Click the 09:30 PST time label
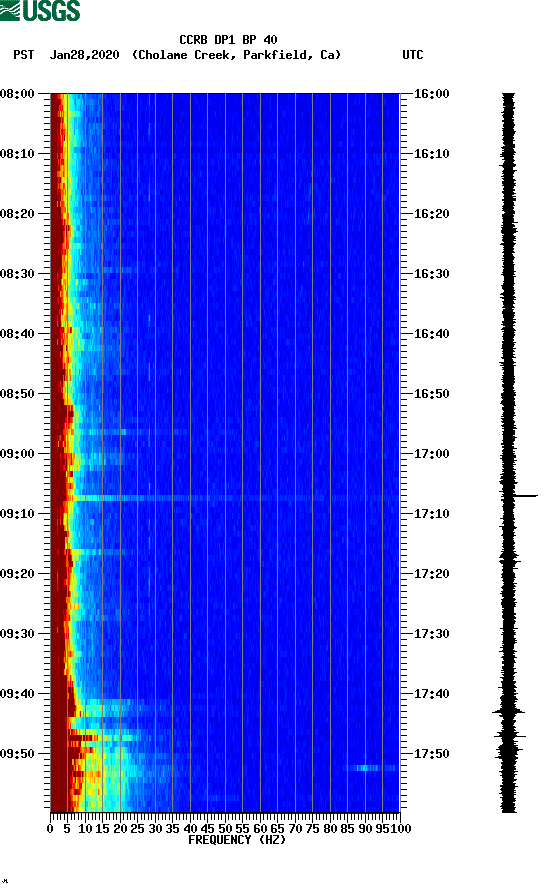Viewport: 552px width, 892px height. 17,634
